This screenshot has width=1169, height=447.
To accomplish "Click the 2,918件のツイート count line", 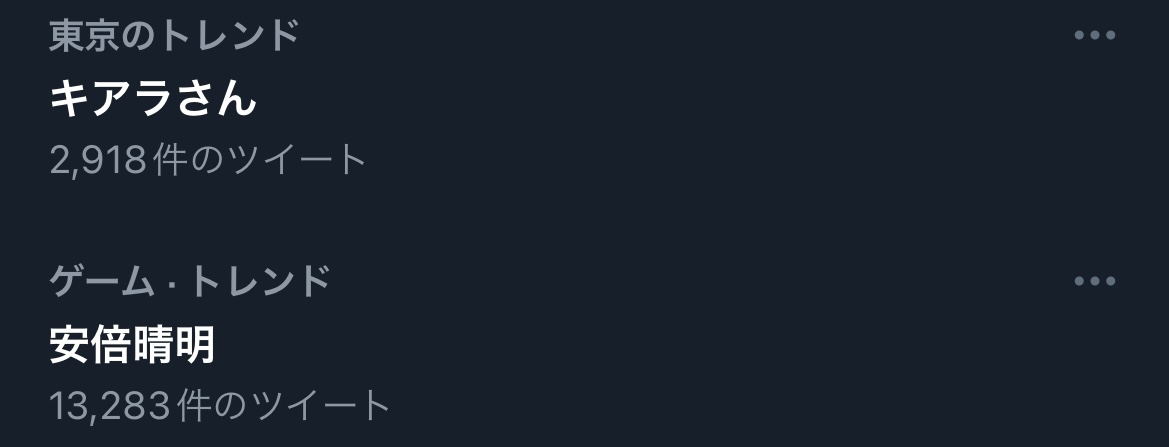I will 208,159.
